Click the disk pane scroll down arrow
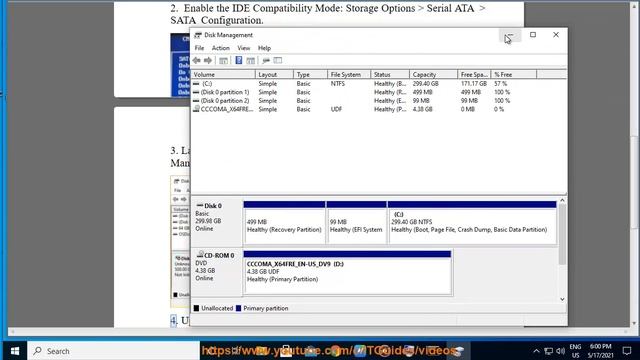The image size is (640, 360). click(562, 299)
